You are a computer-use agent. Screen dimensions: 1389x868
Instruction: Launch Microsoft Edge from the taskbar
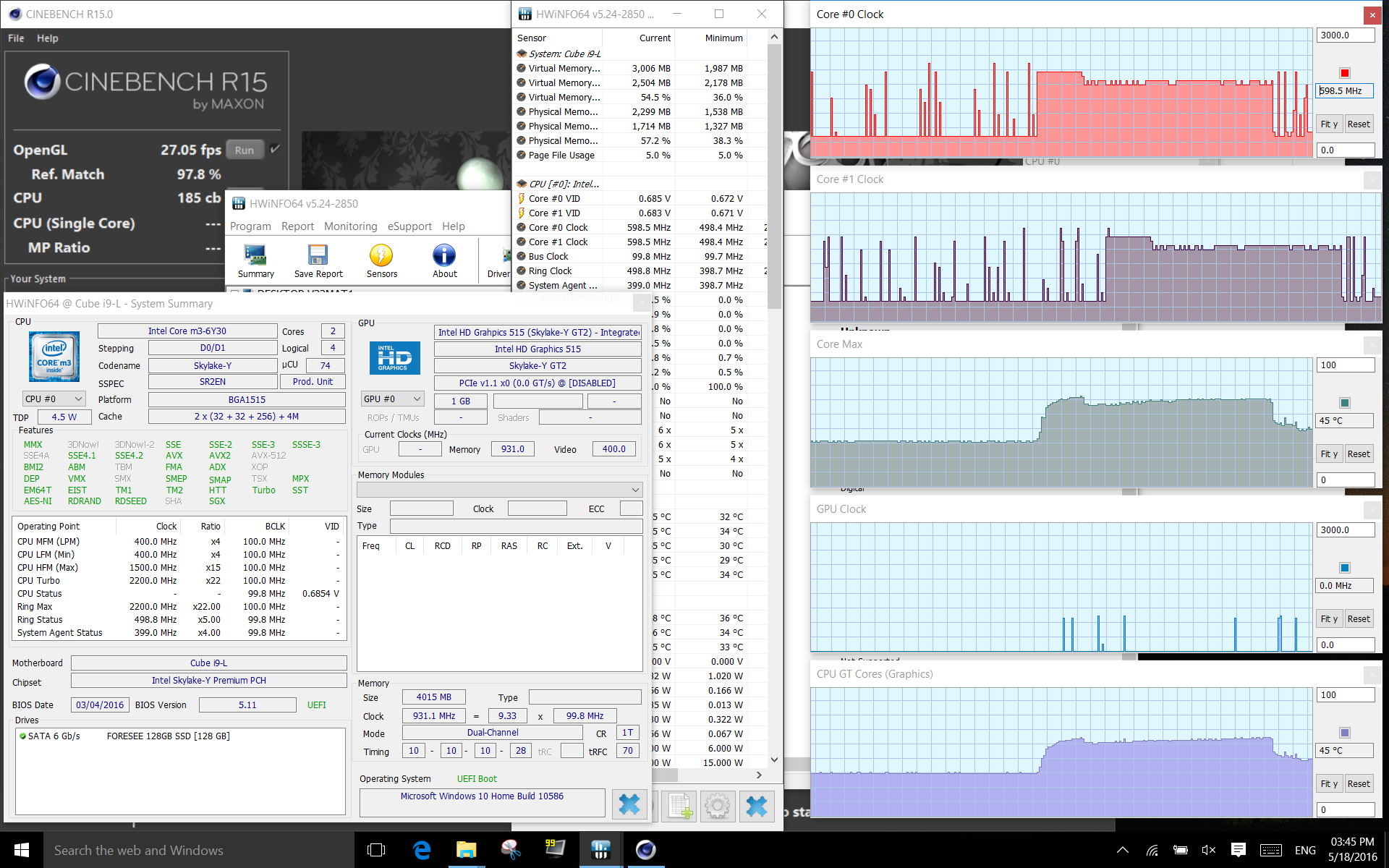[422, 850]
